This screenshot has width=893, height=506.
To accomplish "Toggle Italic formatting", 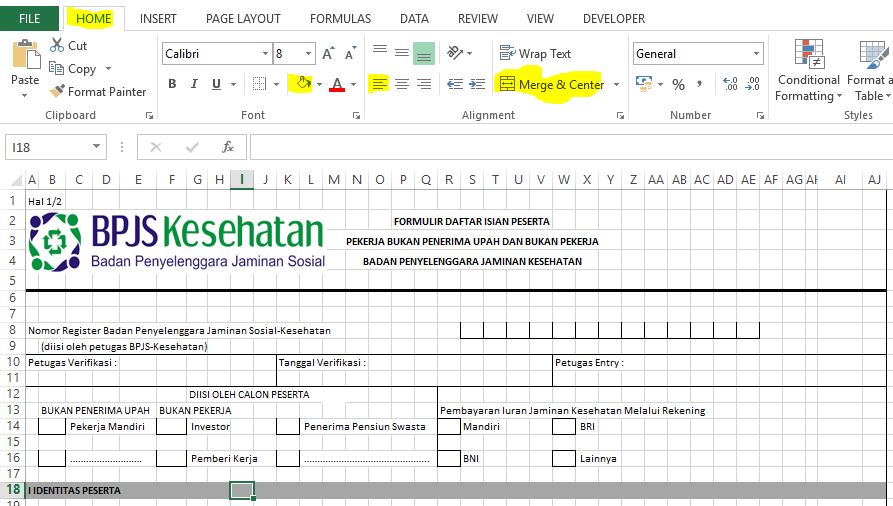I will [194, 84].
